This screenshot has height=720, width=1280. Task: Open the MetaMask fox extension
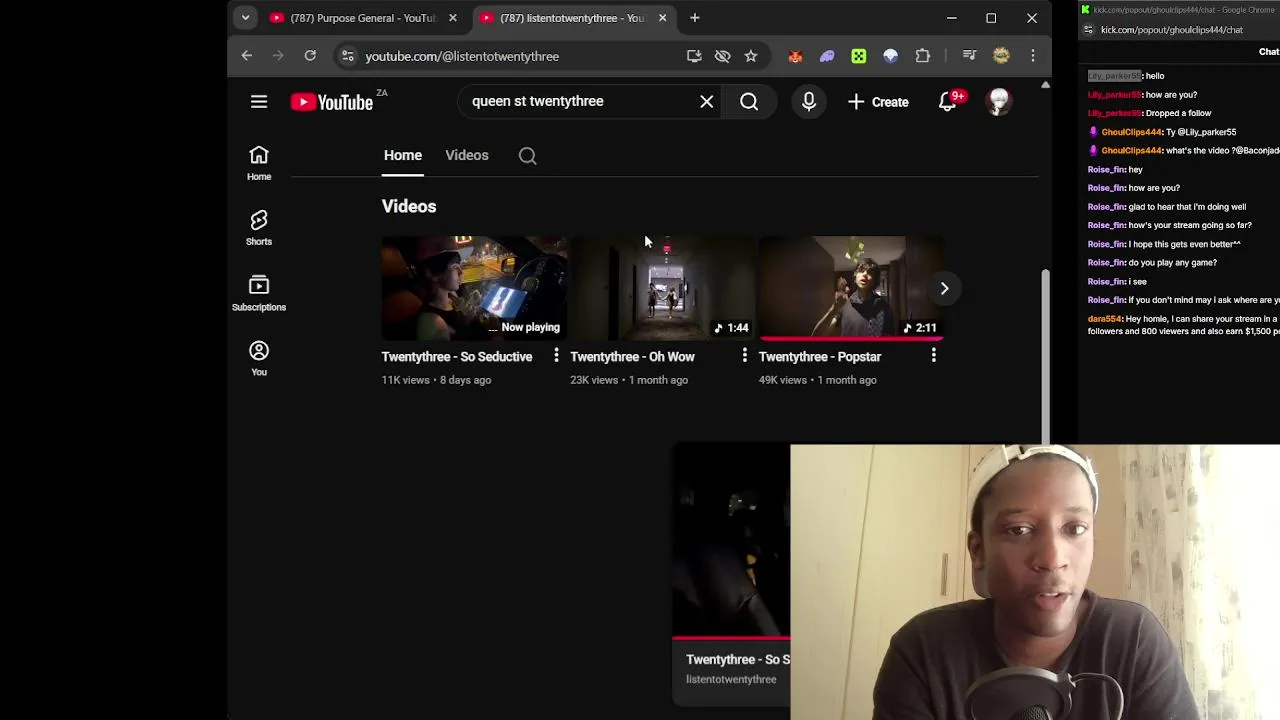(795, 56)
